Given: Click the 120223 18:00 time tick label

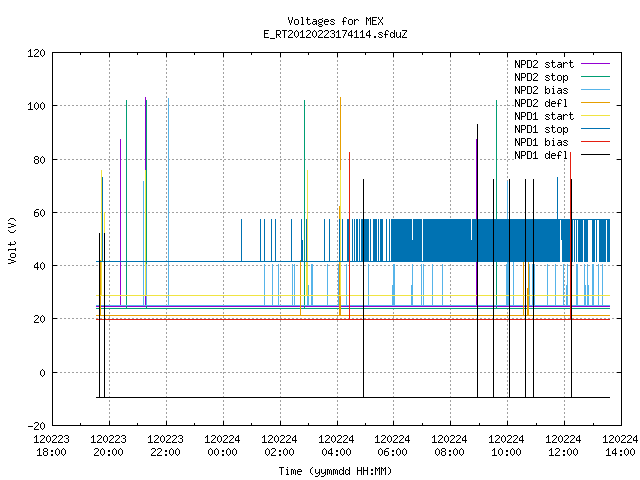Looking at the screenshot, I should [51, 446].
